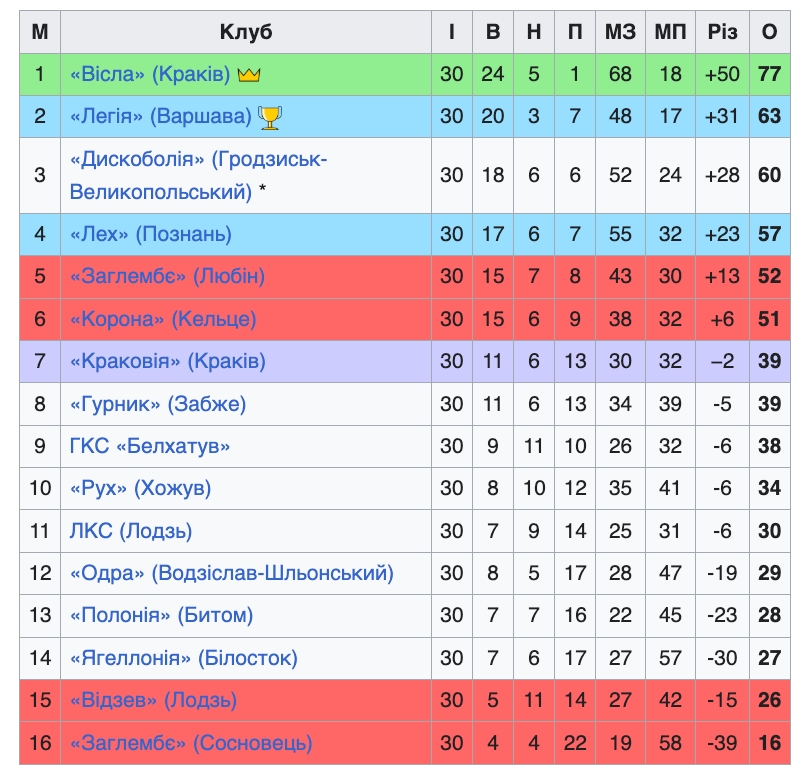Open the «Корона» (Кельце) page link
Viewport: 802px width, 784px height.
point(162,319)
